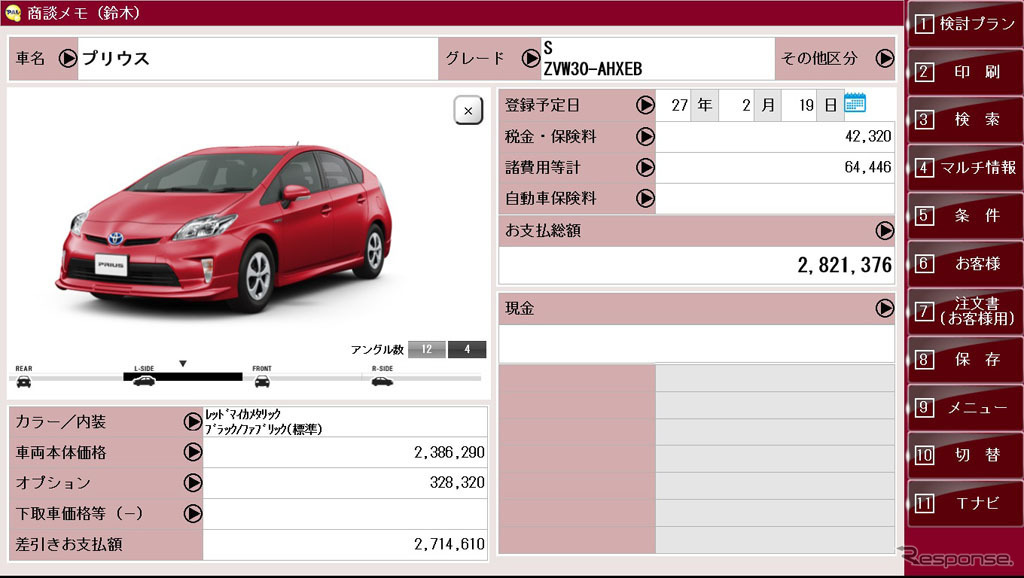Viewport: 1024px width, 578px height.
Task: Open the calendar date picker icon
Action: pyautogui.click(x=855, y=104)
